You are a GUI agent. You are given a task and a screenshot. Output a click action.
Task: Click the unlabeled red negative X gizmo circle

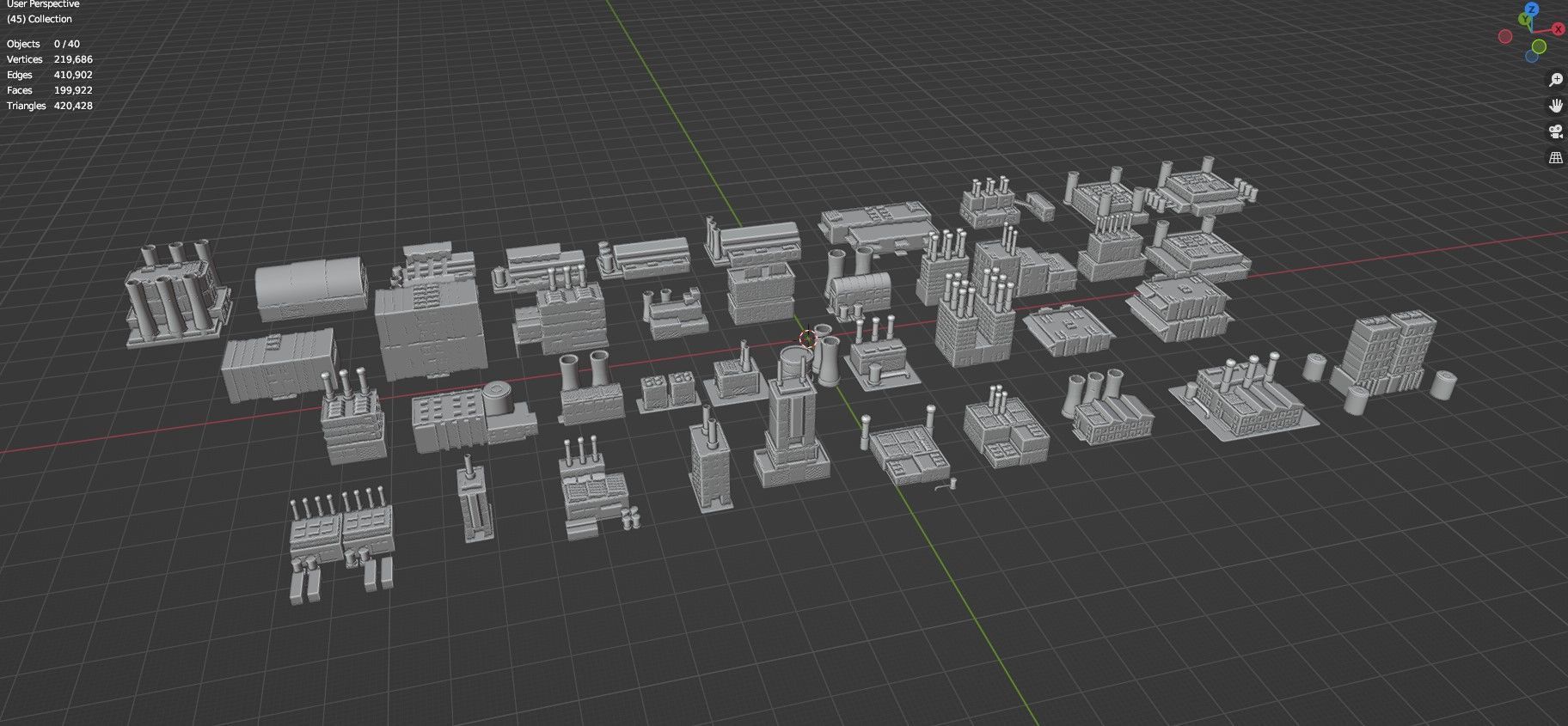point(1505,36)
